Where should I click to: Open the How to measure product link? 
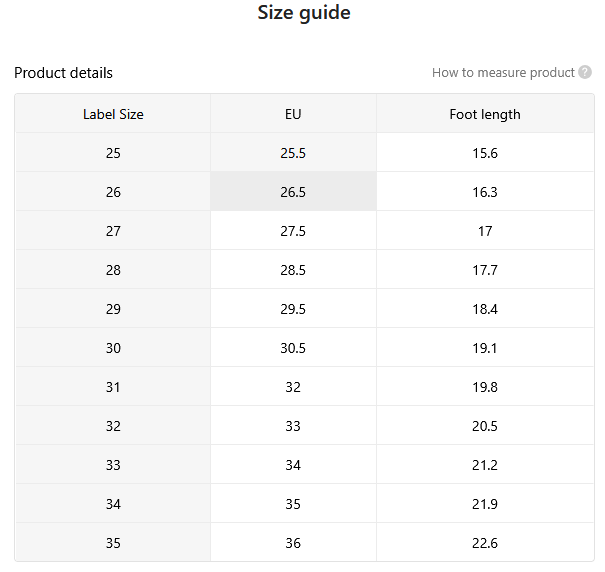503,73
